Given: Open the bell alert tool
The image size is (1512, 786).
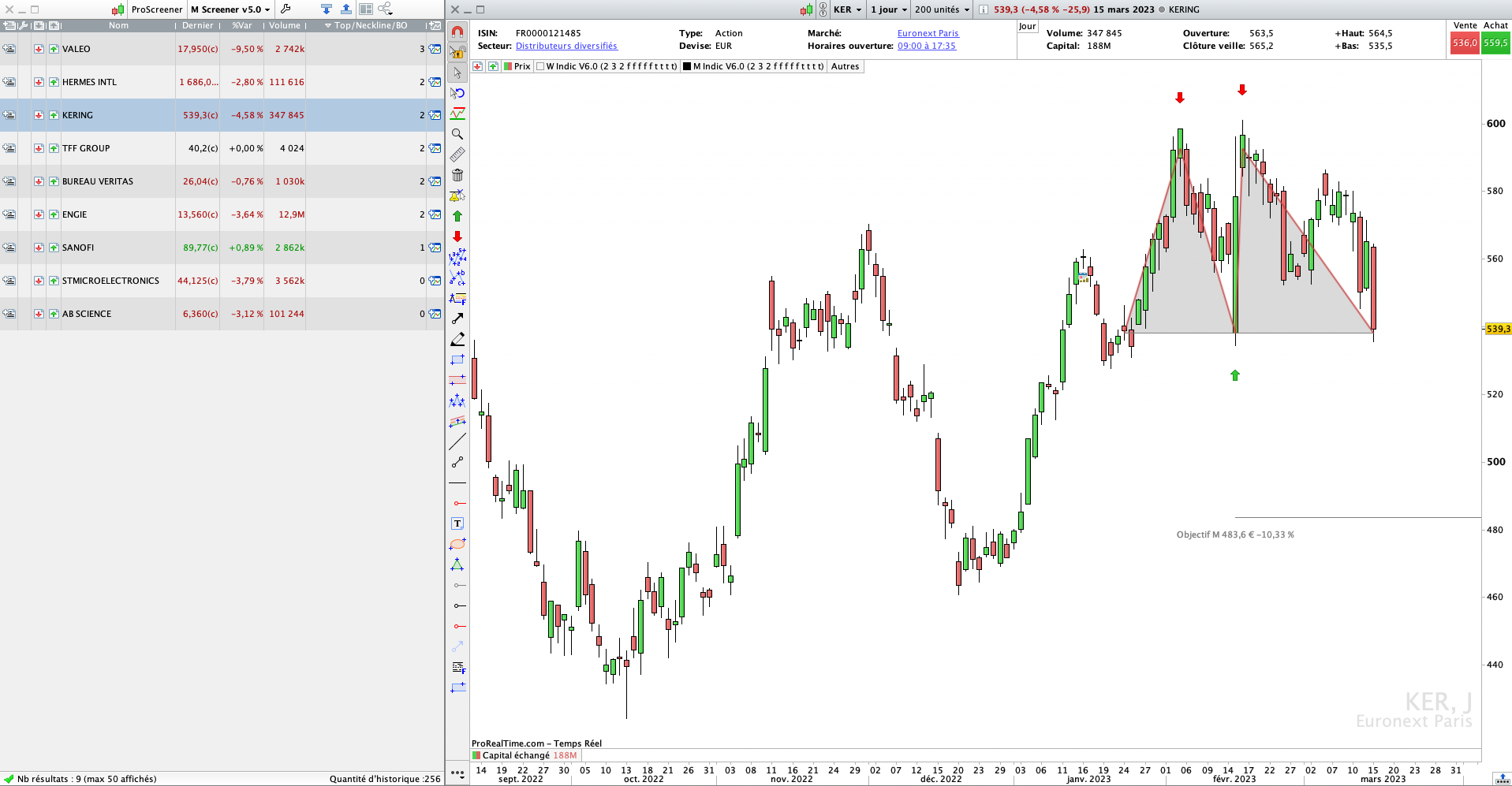Looking at the screenshot, I should tap(457, 196).
